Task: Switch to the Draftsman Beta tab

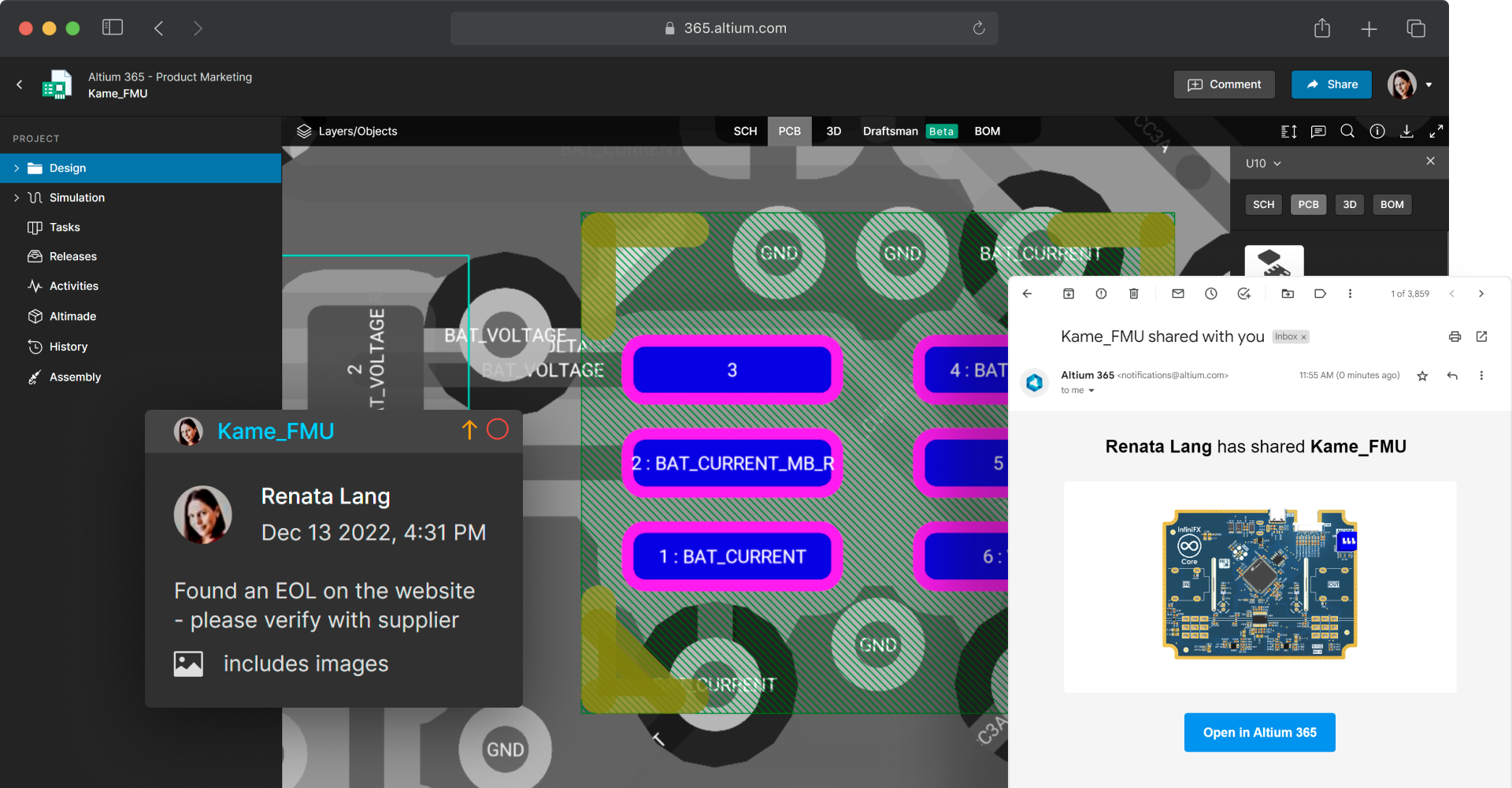Action: point(909,132)
